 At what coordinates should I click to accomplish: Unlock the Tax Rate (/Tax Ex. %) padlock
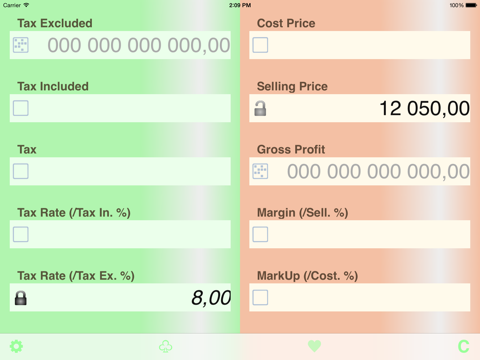(21, 298)
